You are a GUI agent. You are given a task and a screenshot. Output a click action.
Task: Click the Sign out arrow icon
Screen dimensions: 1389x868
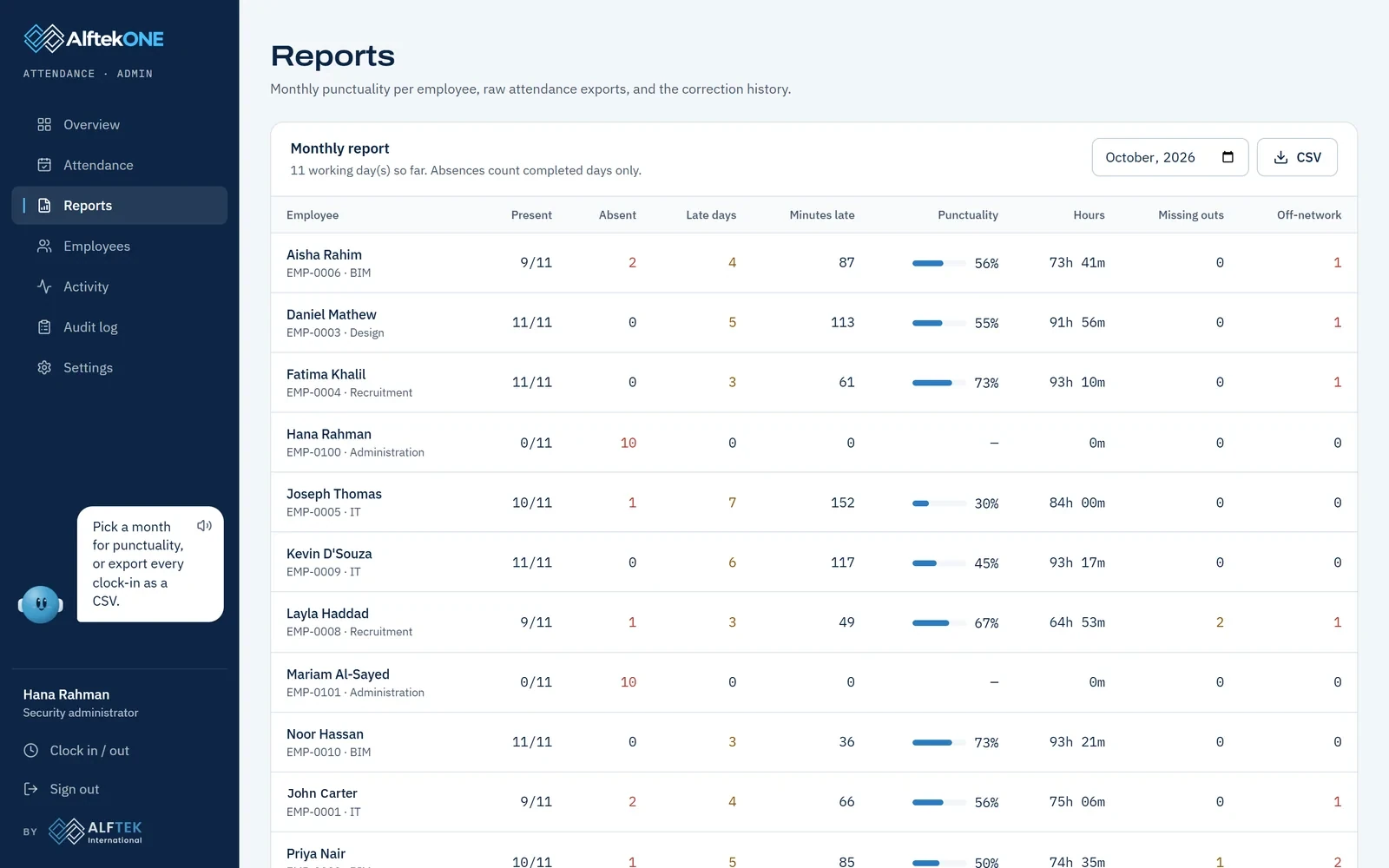pos(30,789)
